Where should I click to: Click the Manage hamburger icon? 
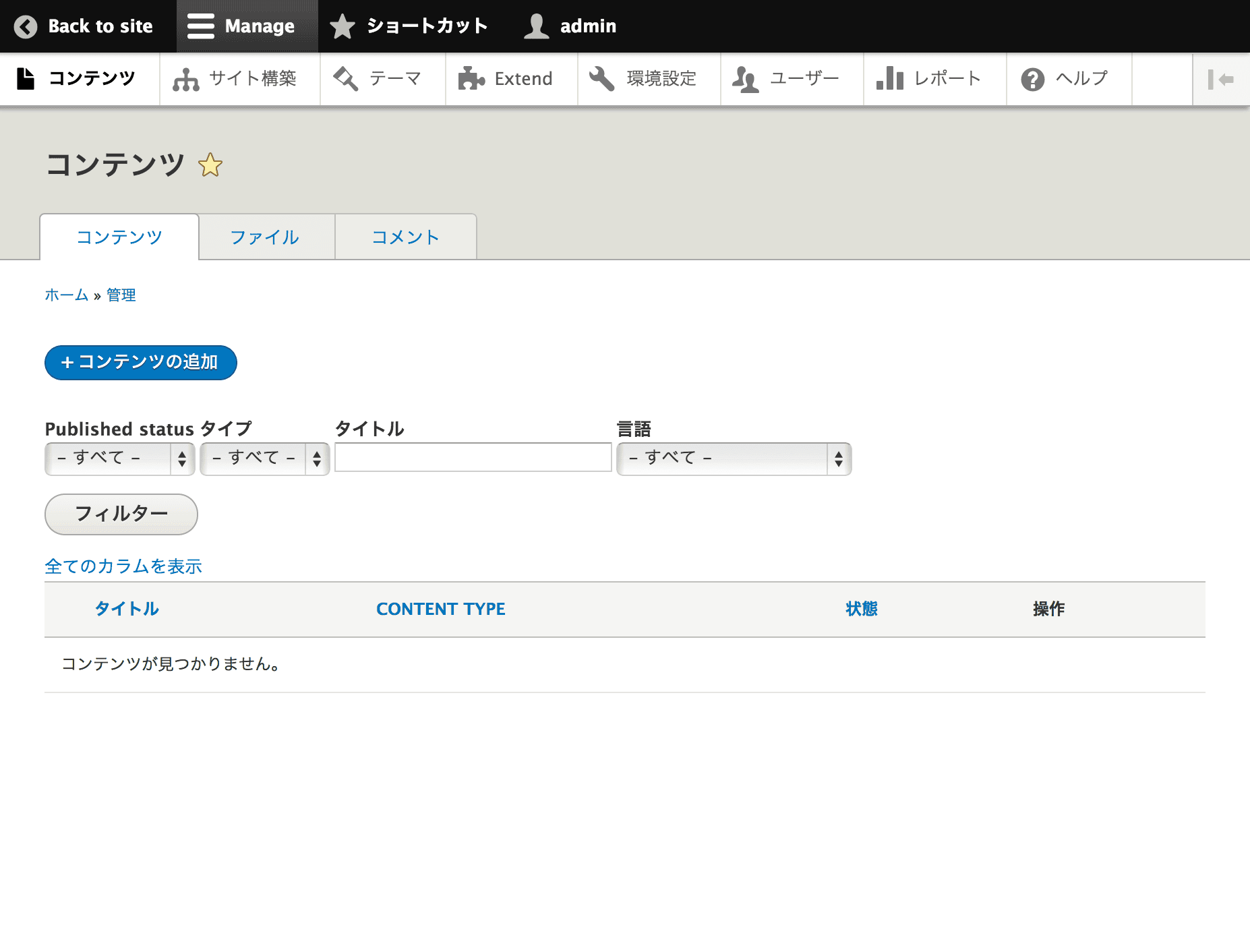[200, 26]
